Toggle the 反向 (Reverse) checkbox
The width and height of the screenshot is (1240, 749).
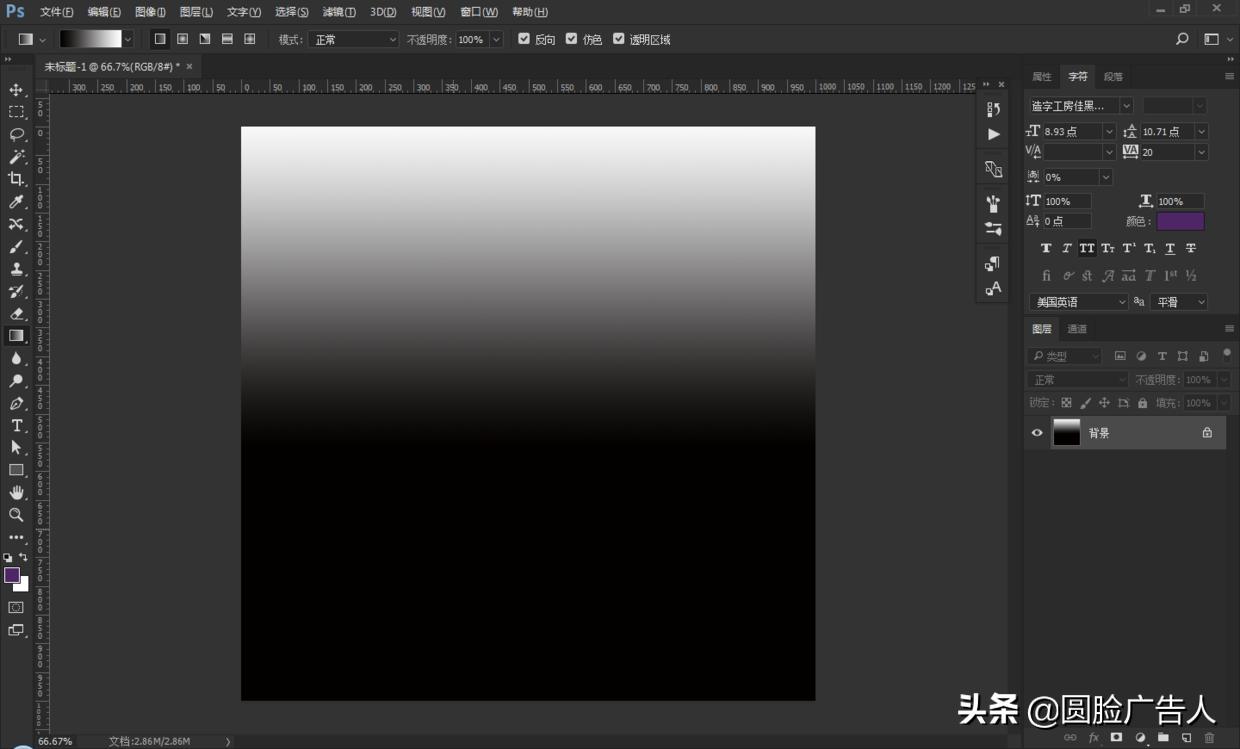pyautogui.click(x=524, y=39)
